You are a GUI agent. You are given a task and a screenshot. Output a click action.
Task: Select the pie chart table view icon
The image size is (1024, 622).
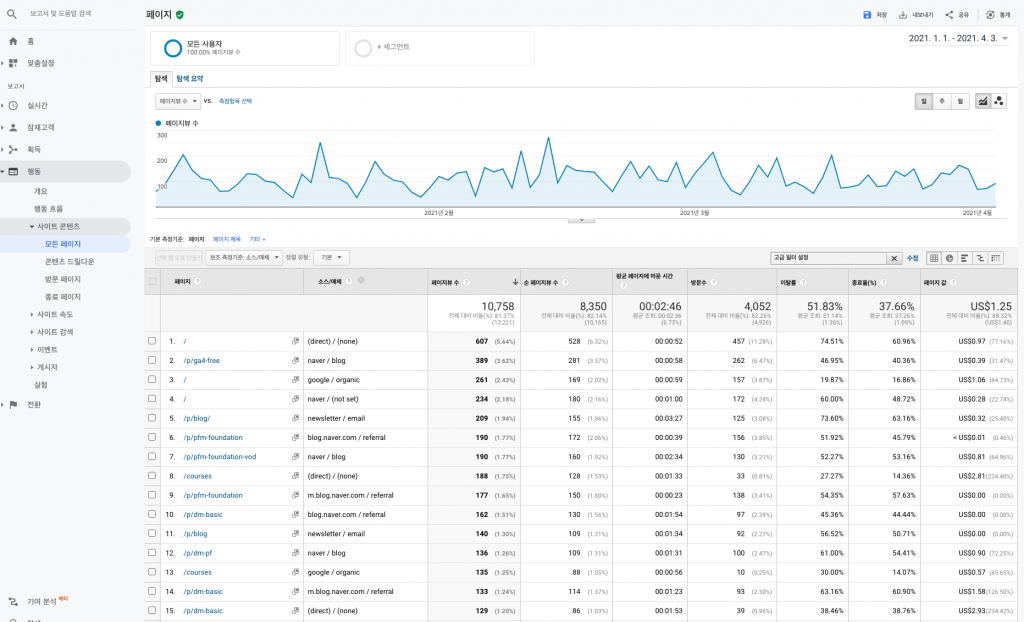tap(950, 258)
